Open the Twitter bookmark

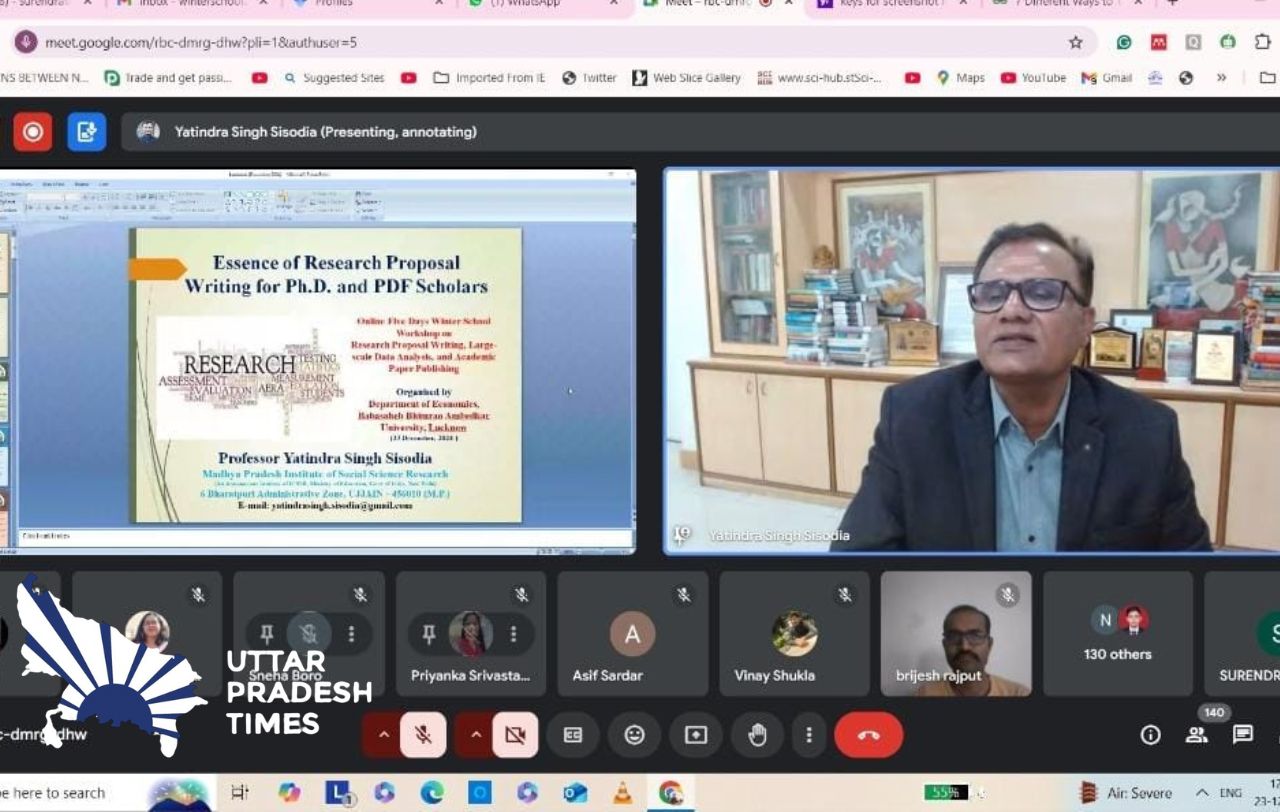pyautogui.click(x=590, y=78)
